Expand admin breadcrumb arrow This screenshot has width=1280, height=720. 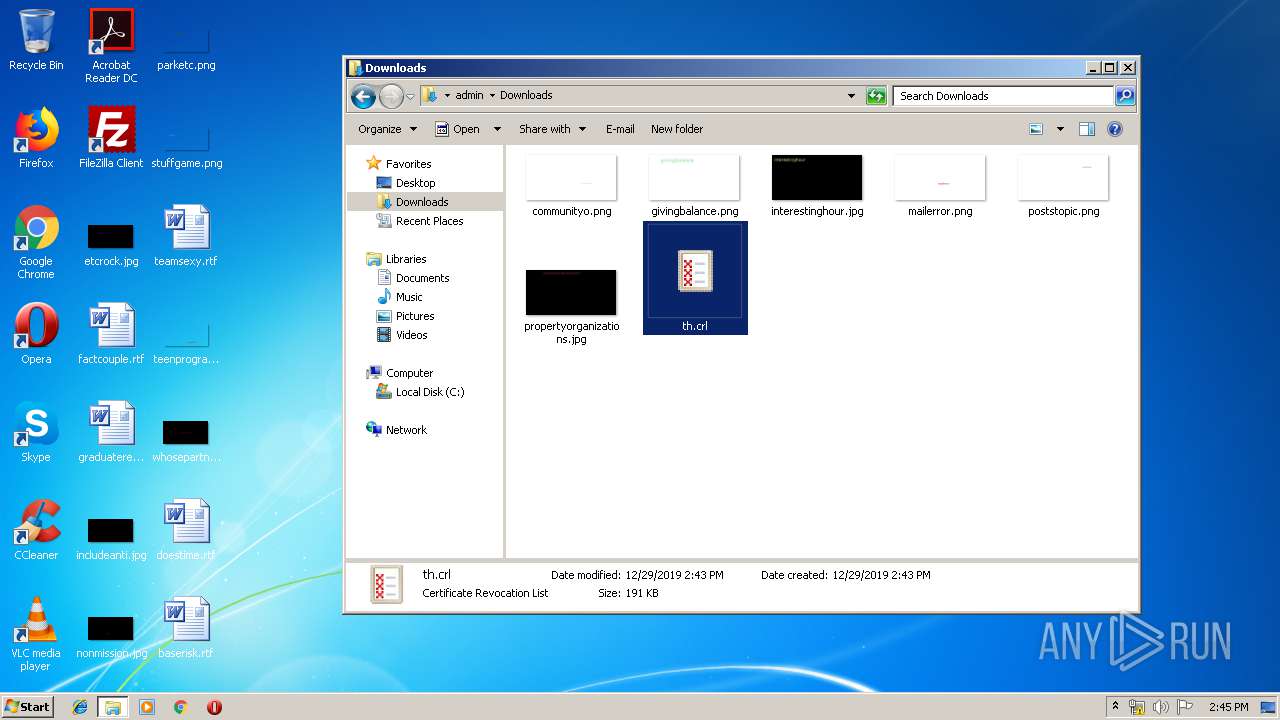point(492,96)
